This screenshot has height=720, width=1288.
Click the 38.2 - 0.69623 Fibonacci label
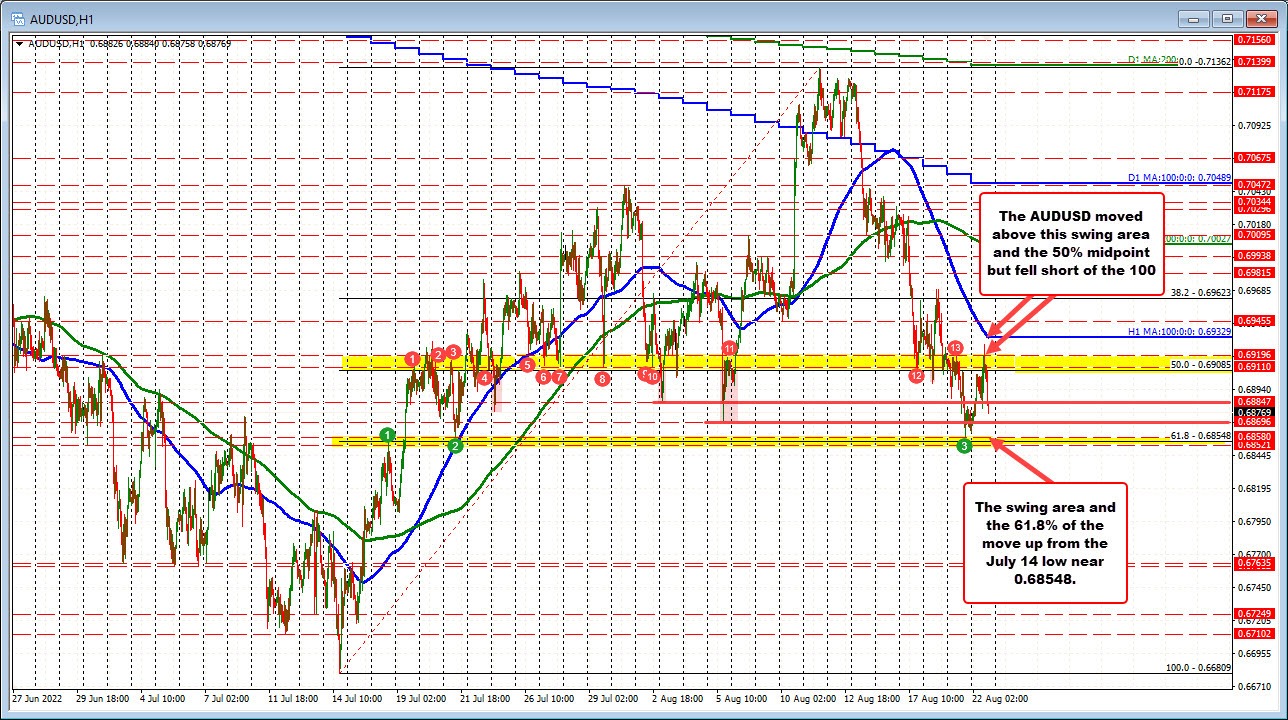[1200, 294]
